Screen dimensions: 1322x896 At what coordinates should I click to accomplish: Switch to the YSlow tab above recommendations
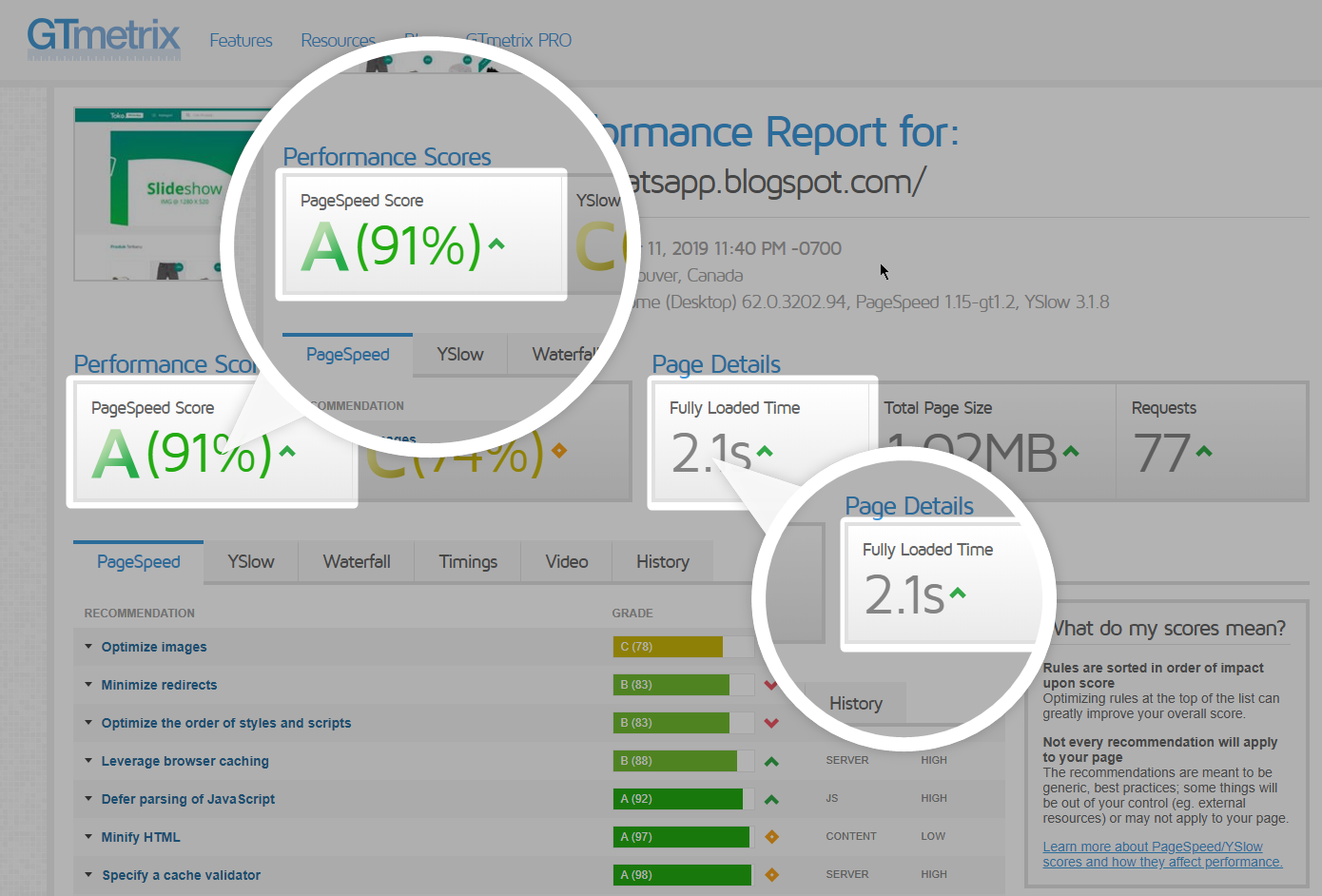251,562
